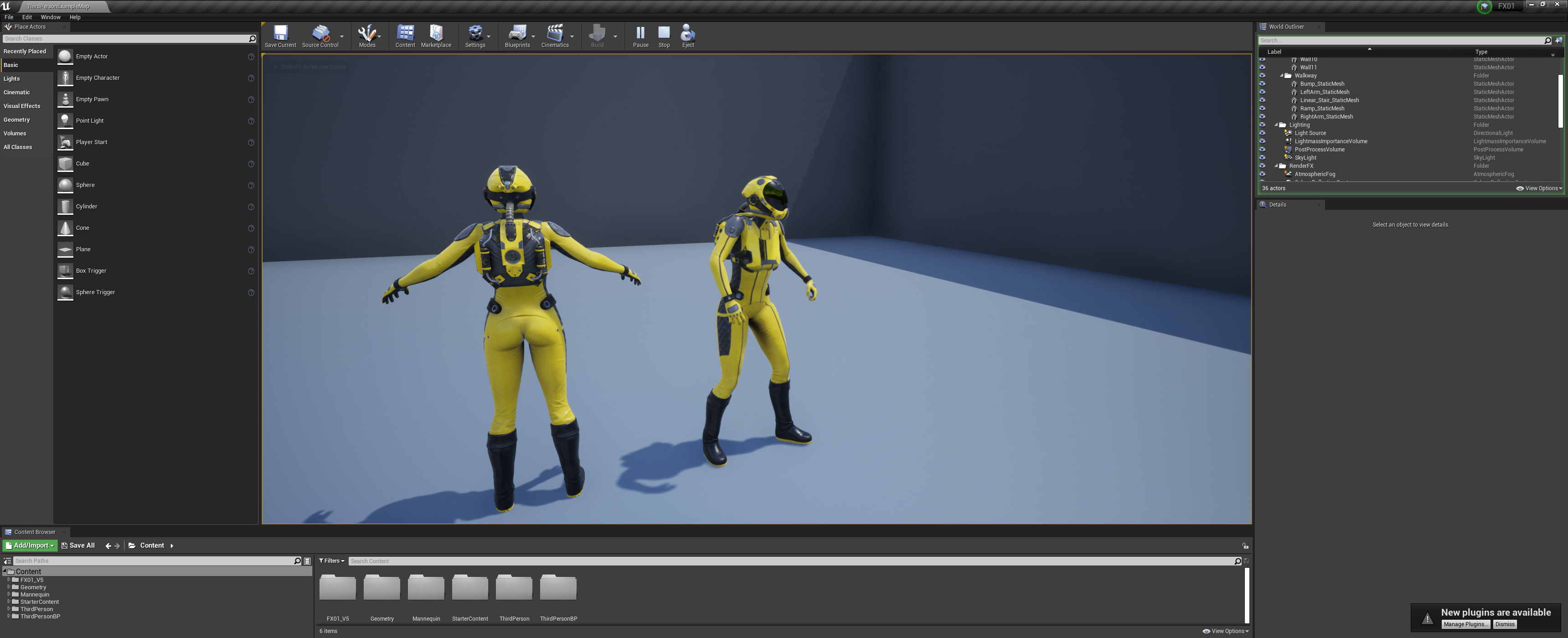Viewport: 1568px width, 638px height.
Task: Hide the SkyLight actor via eye icon
Action: click(x=1262, y=158)
